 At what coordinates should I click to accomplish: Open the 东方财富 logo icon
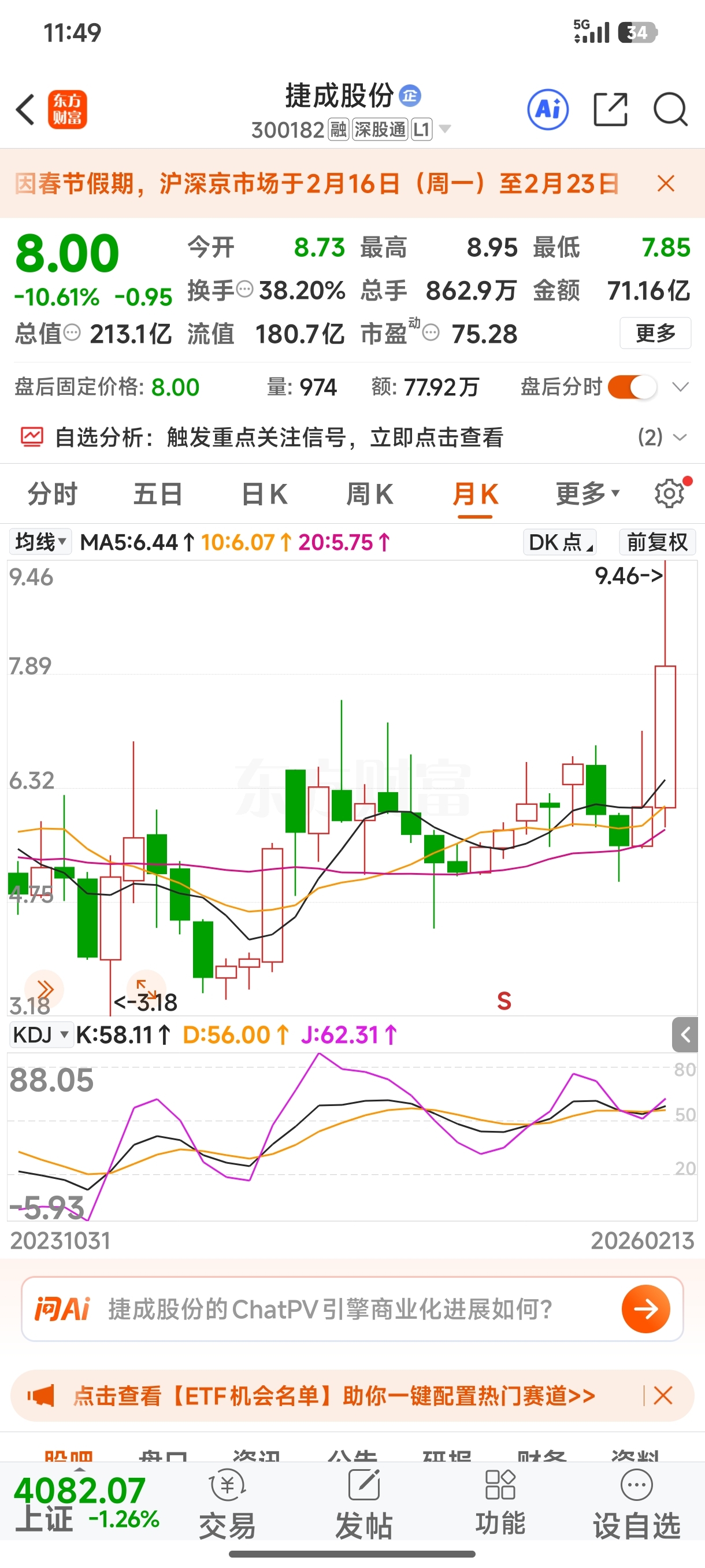[x=68, y=110]
